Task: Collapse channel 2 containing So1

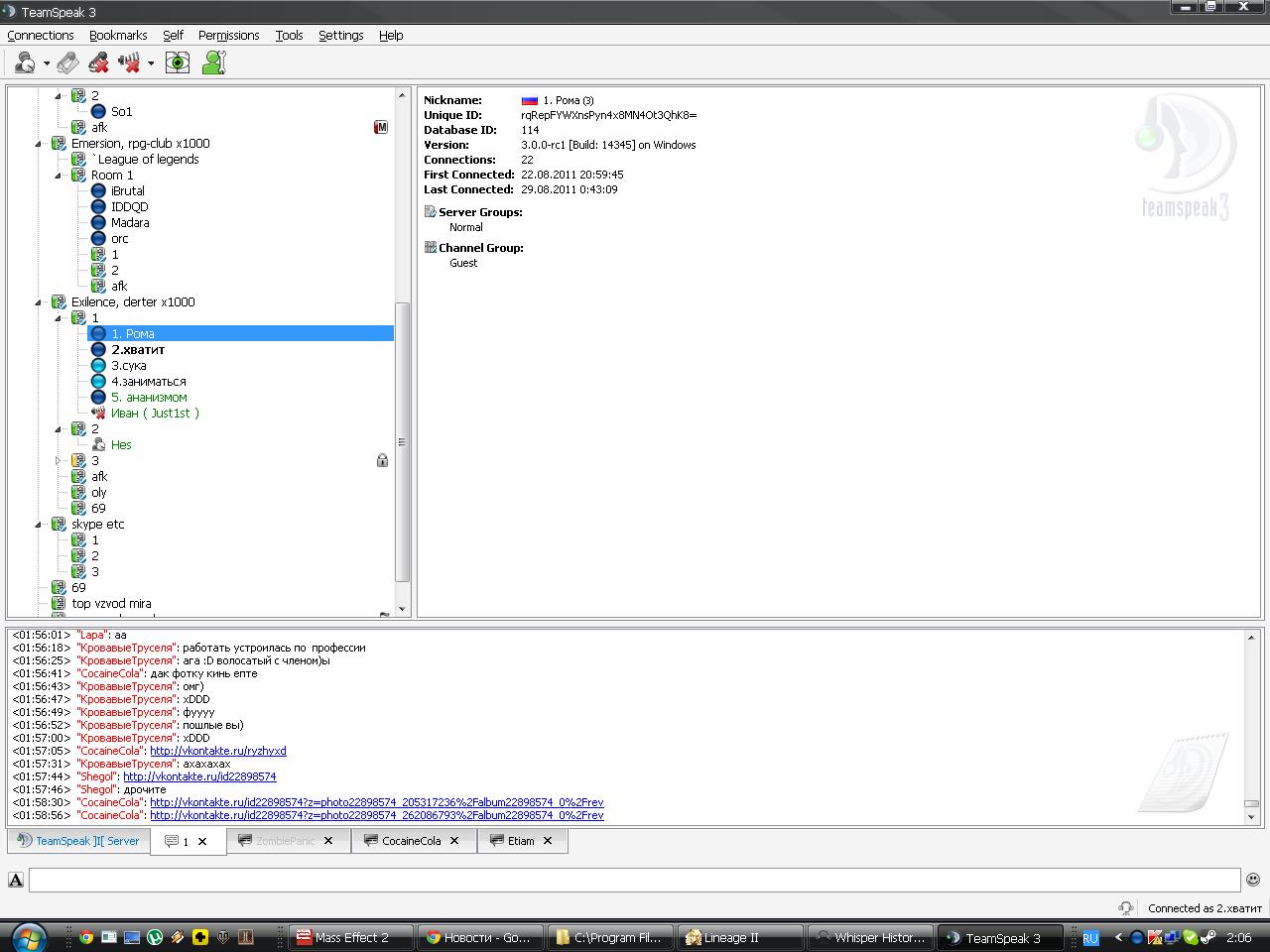Action: pyautogui.click(x=58, y=96)
